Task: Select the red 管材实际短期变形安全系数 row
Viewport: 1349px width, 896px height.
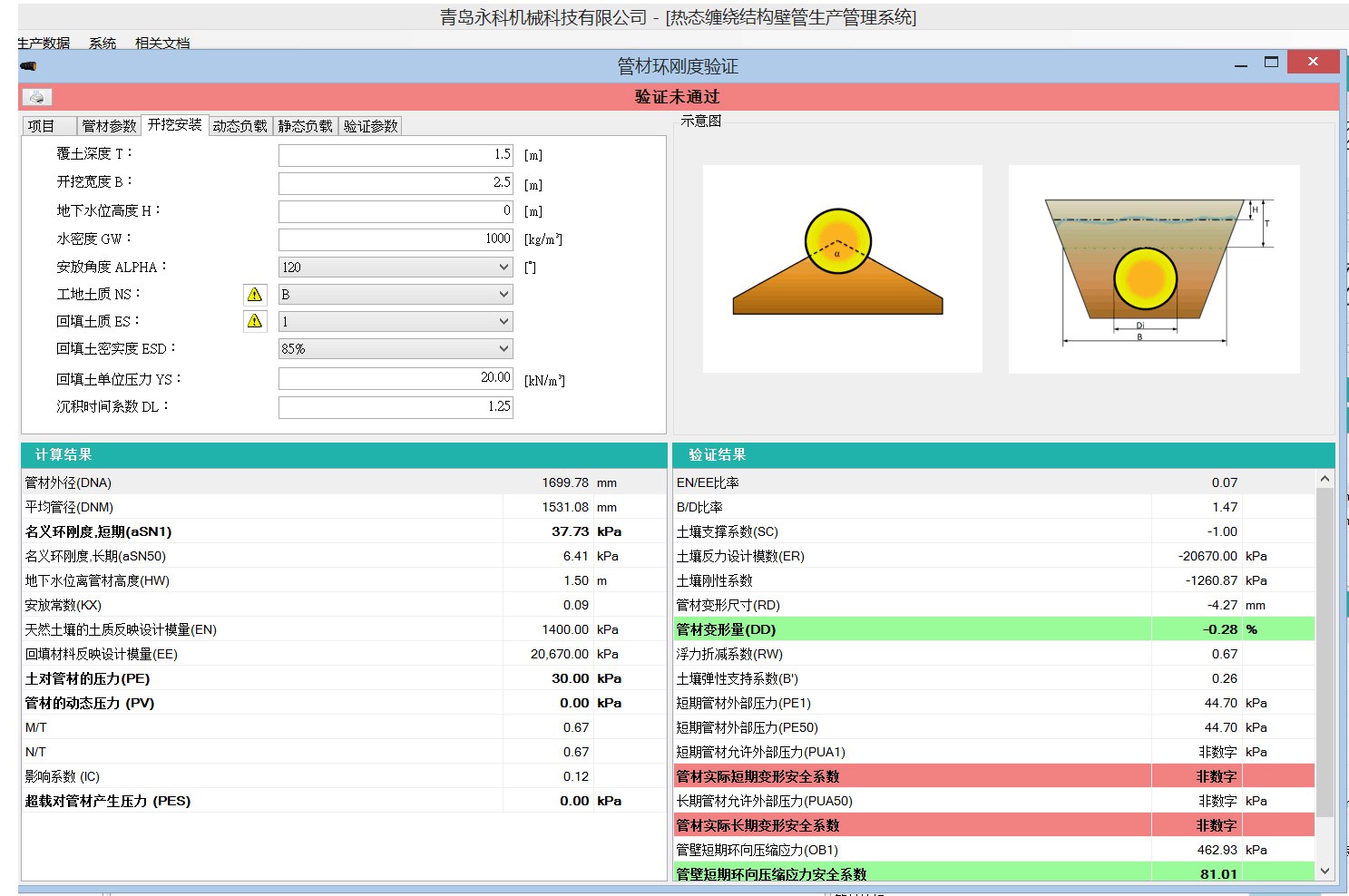Action: (994, 776)
